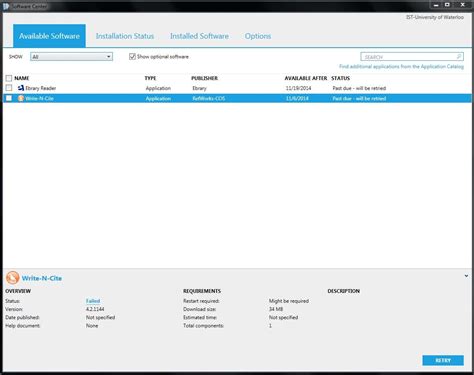The image size is (474, 375).
Task: Minimize the Software Center window
Action: click(x=436, y=5)
